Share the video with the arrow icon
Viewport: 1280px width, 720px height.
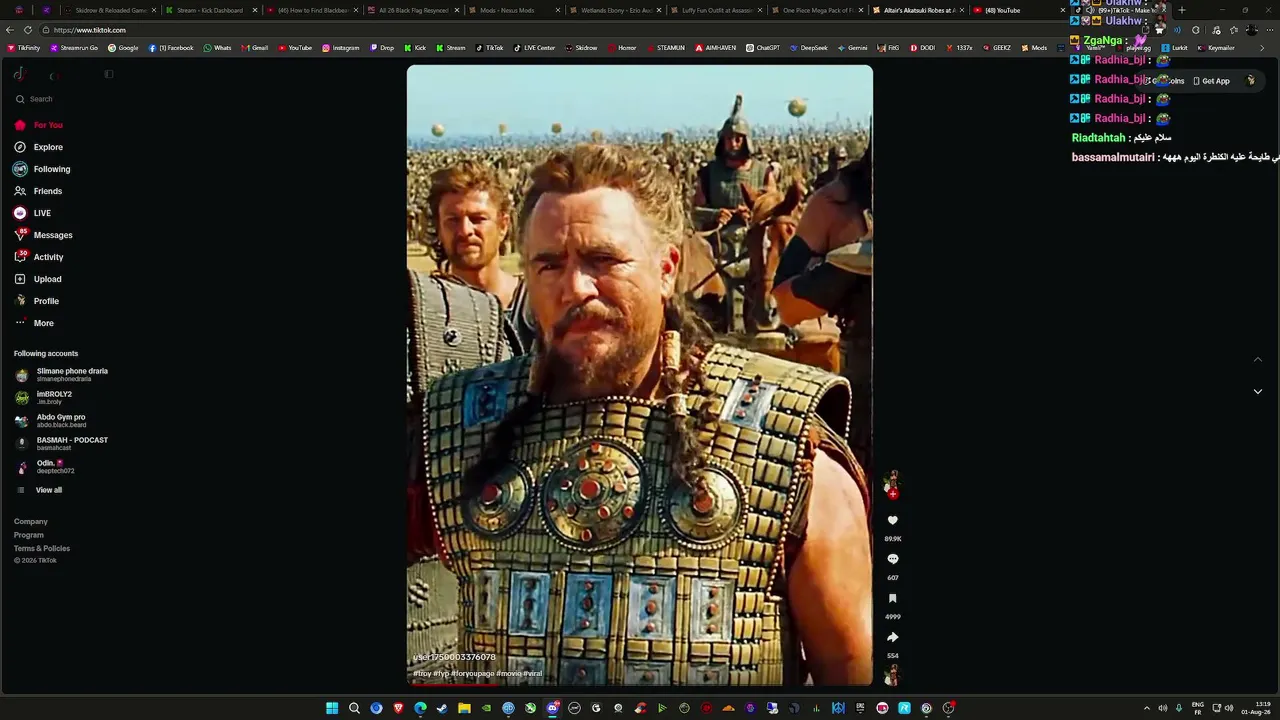pos(893,637)
